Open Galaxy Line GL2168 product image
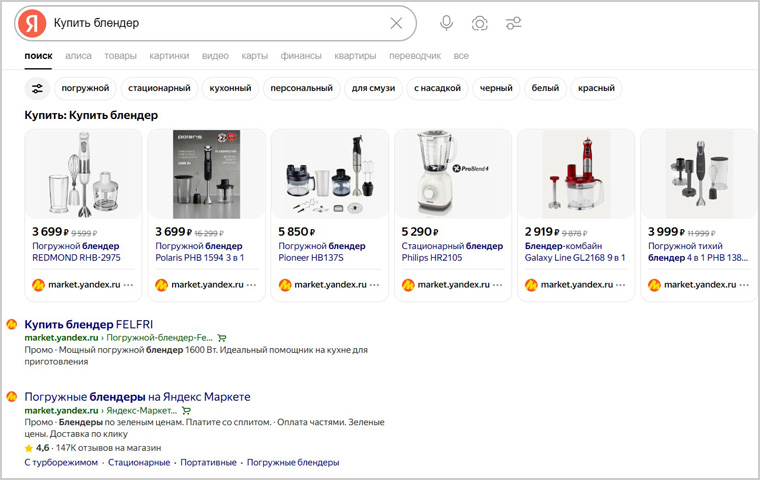 click(x=576, y=174)
